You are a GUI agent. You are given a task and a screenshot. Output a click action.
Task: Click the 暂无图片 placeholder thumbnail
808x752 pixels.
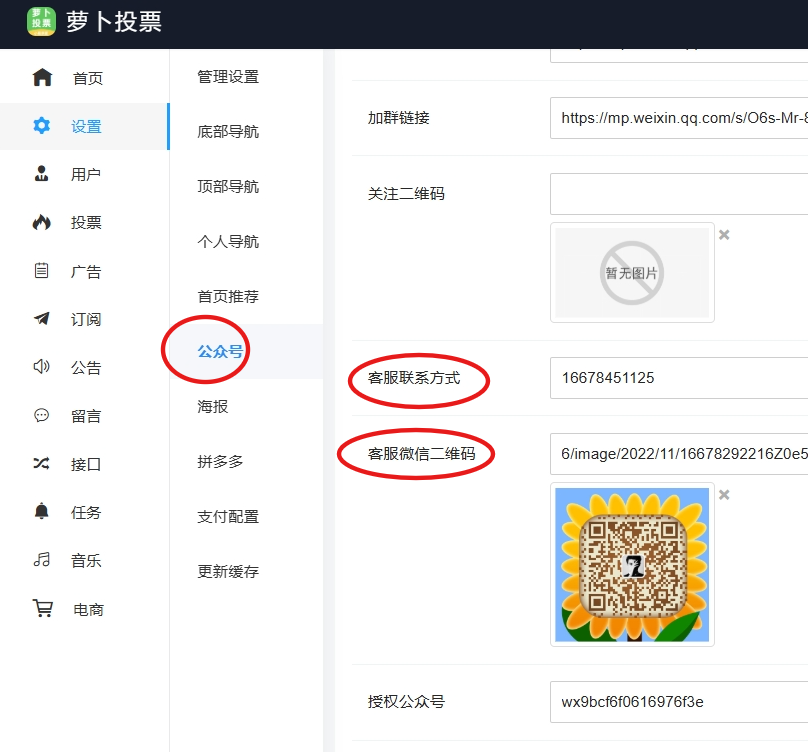coord(632,273)
